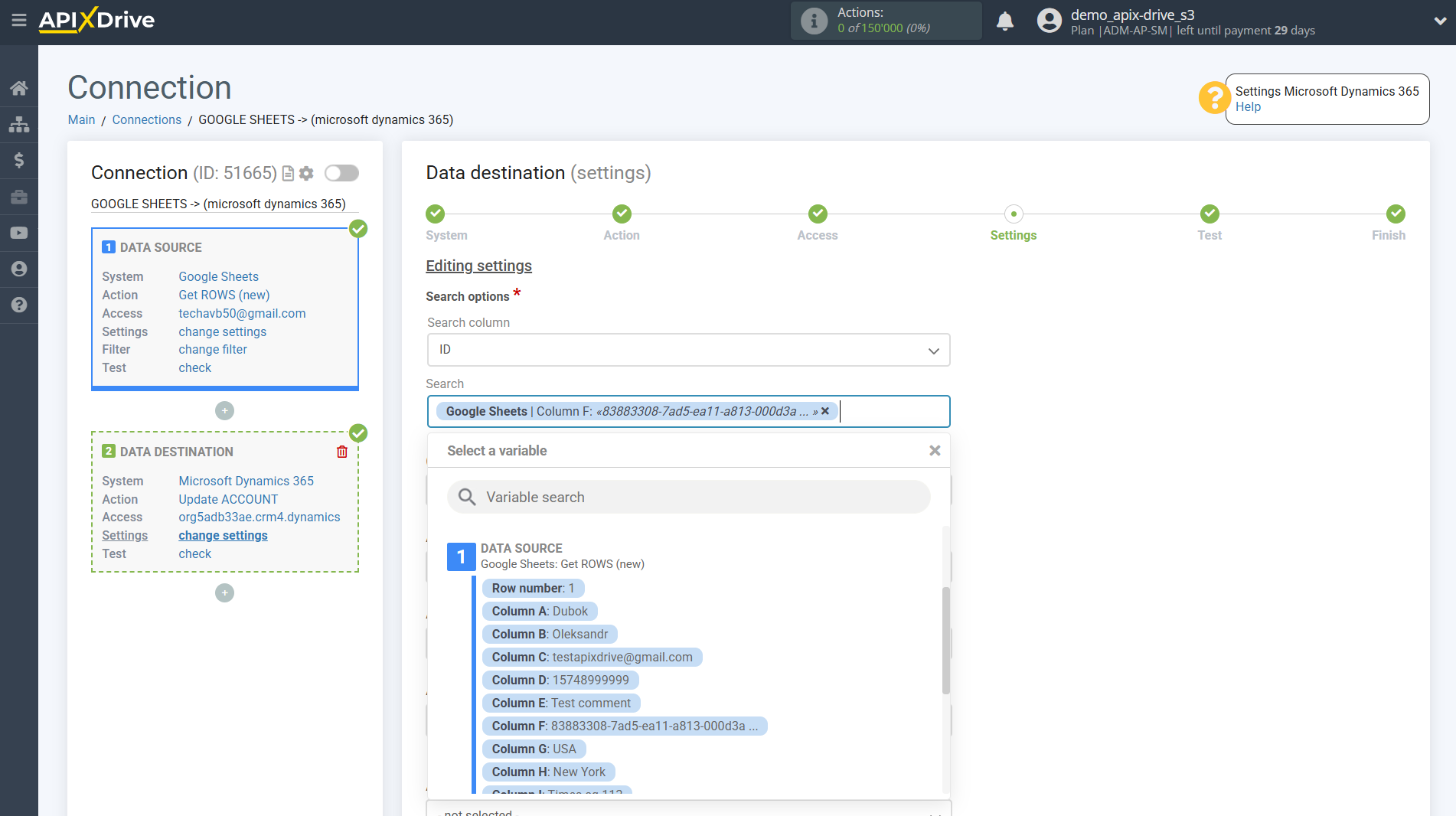Click the connection document copy icon
The width and height of the screenshot is (1456, 816).
coord(288,174)
